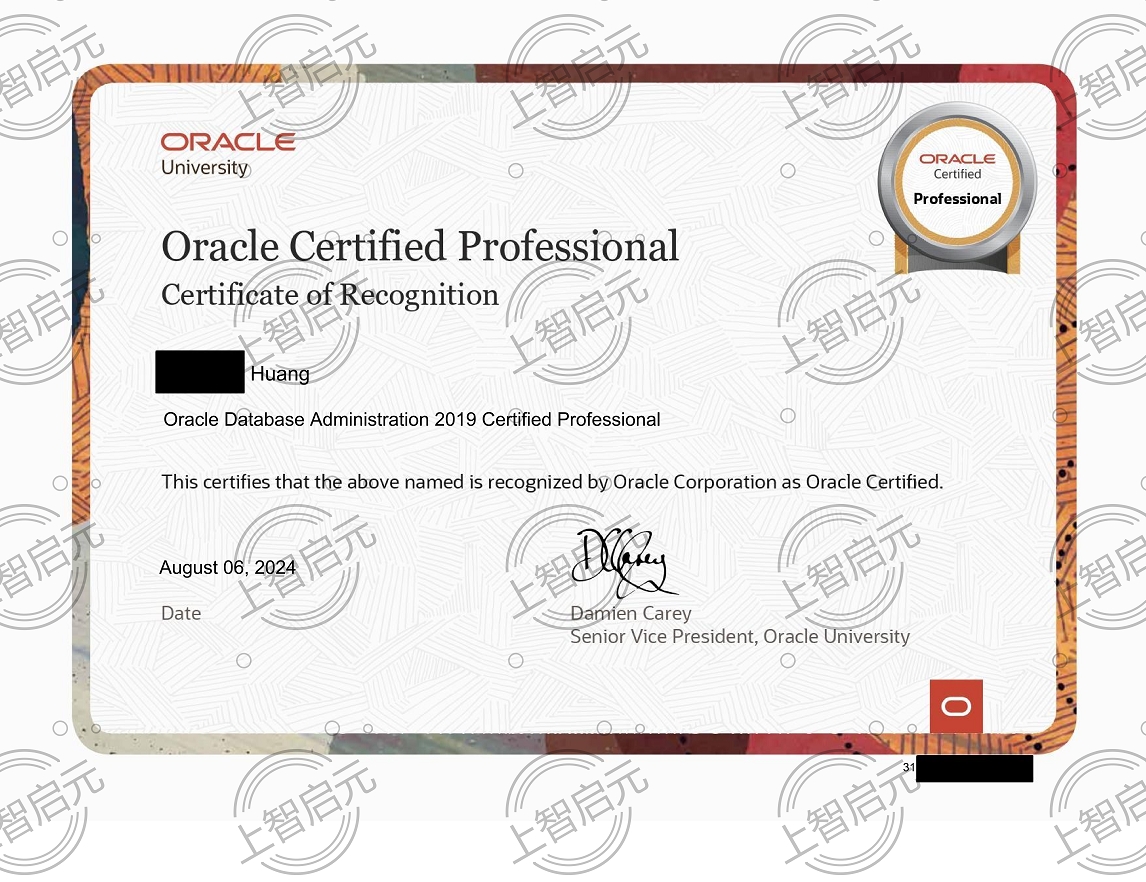Click the "Damien Carey" printed name

(x=631, y=614)
